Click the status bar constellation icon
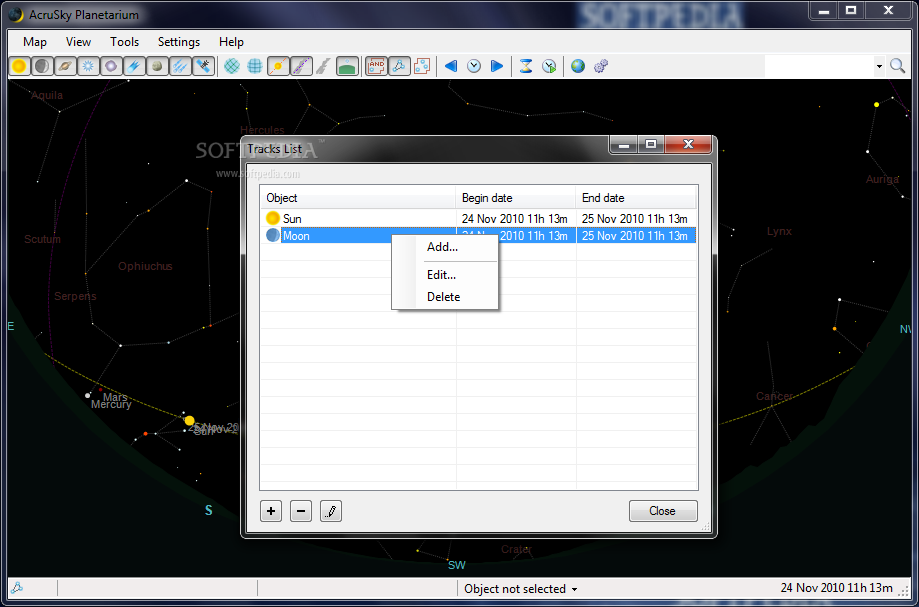The height and width of the screenshot is (607, 919). (16, 588)
